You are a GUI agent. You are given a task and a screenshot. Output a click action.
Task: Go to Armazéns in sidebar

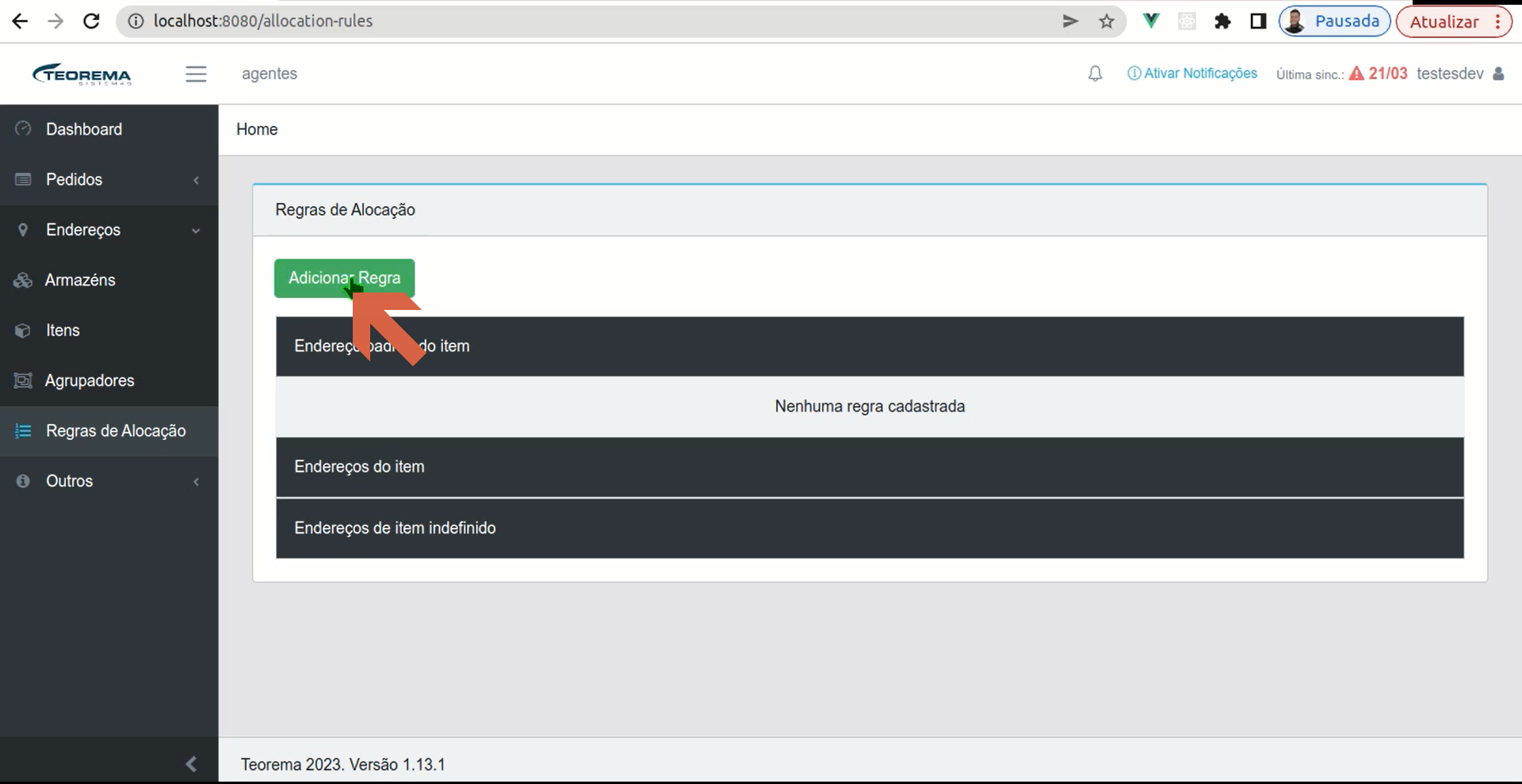tap(109, 280)
